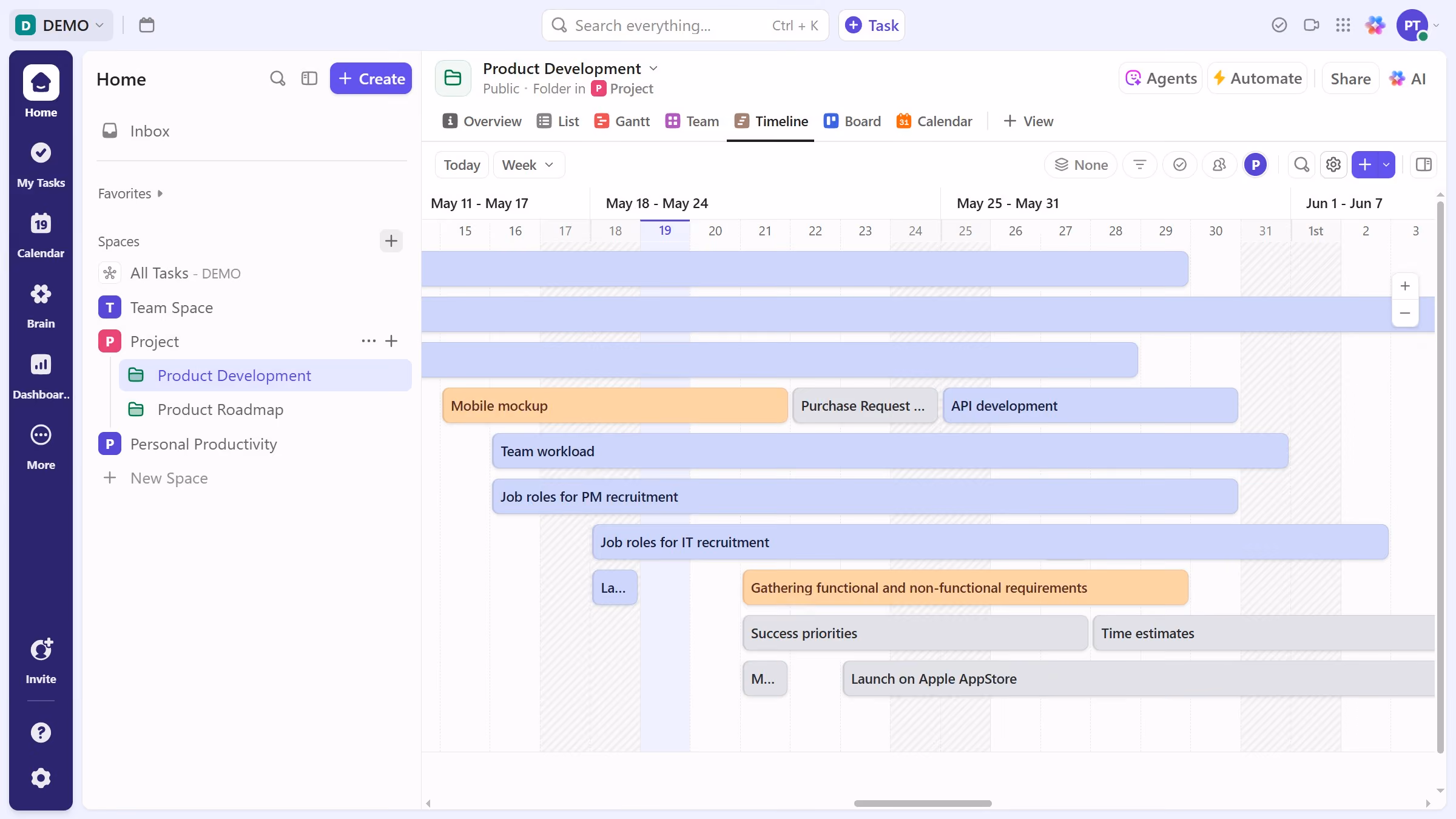This screenshot has height=819, width=1456.
Task: Open the colorful AI brain icon in header
Action: (1375, 25)
